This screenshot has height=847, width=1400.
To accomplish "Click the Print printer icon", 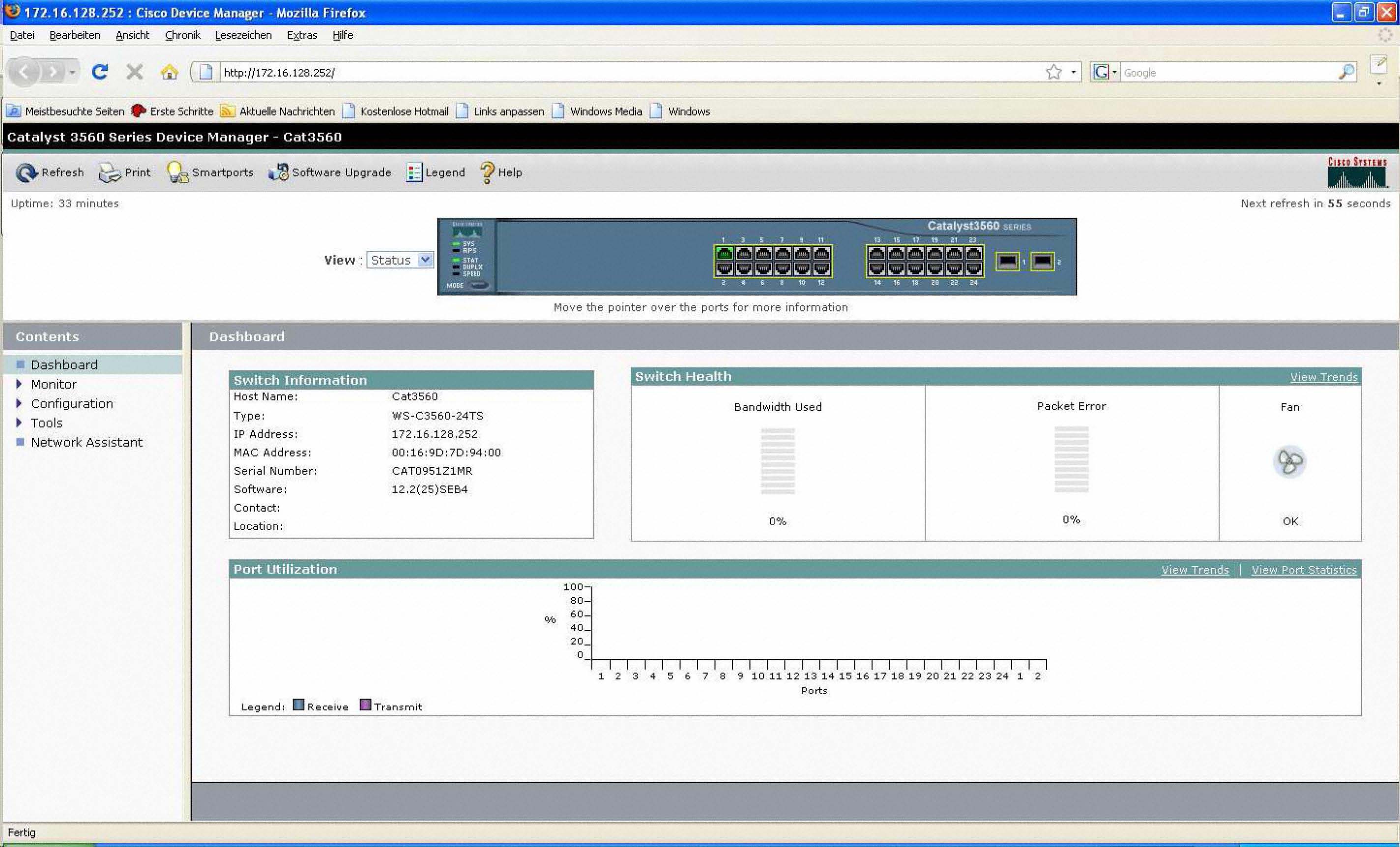I will [x=110, y=172].
